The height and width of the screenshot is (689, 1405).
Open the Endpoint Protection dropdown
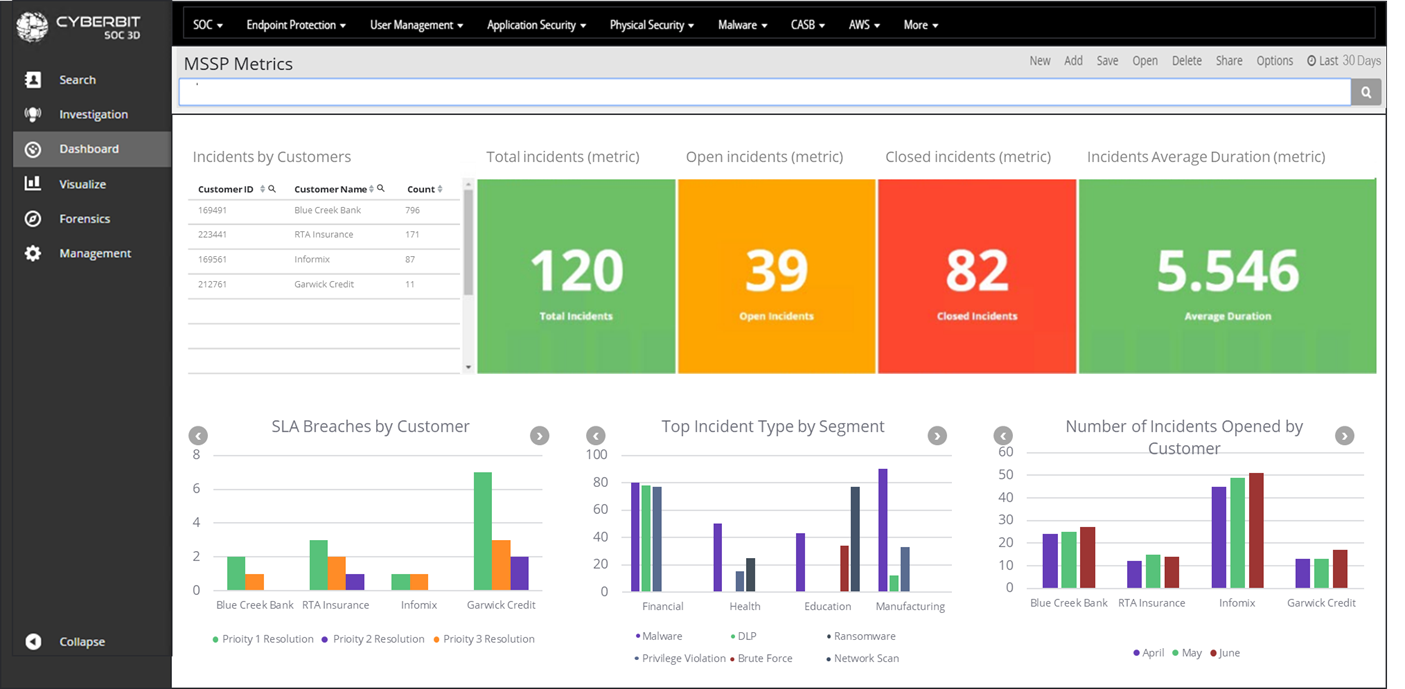point(296,25)
